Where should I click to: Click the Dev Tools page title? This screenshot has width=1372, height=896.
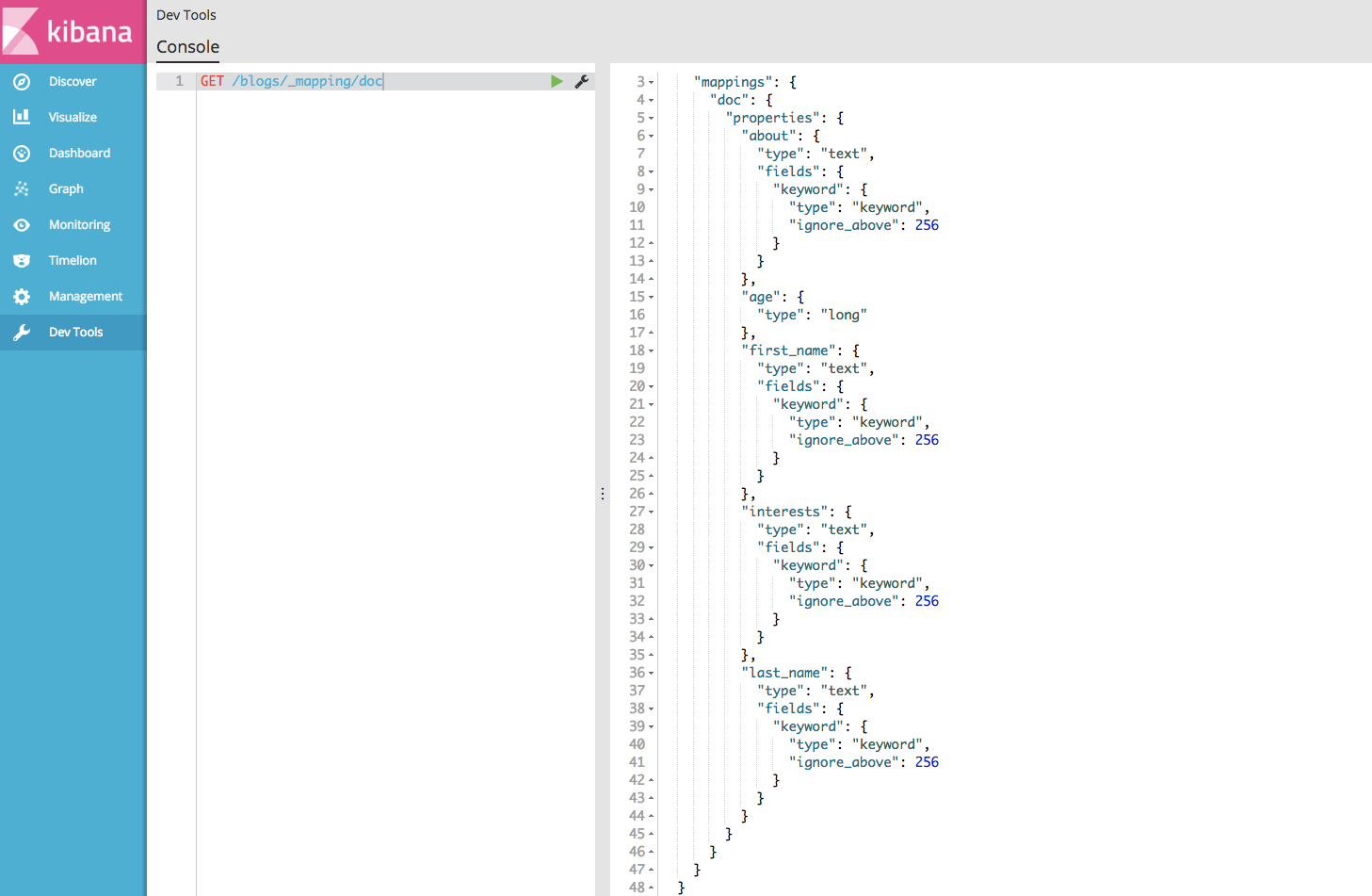[186, 15]
